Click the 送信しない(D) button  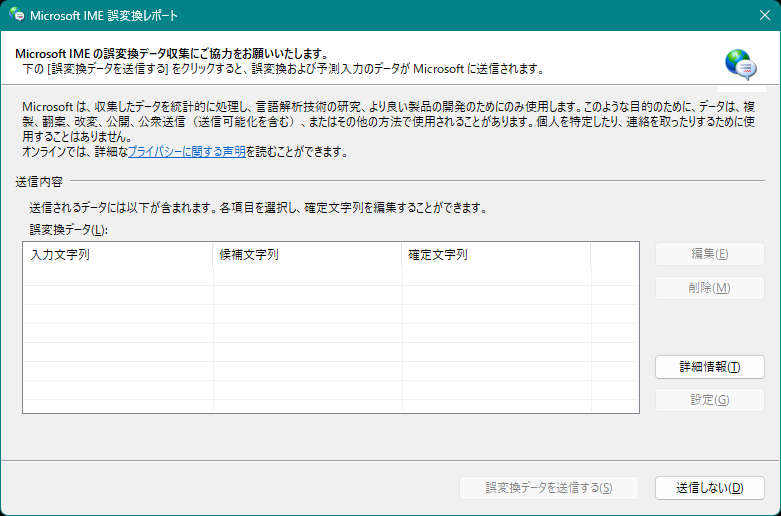(x=710, y=488)
